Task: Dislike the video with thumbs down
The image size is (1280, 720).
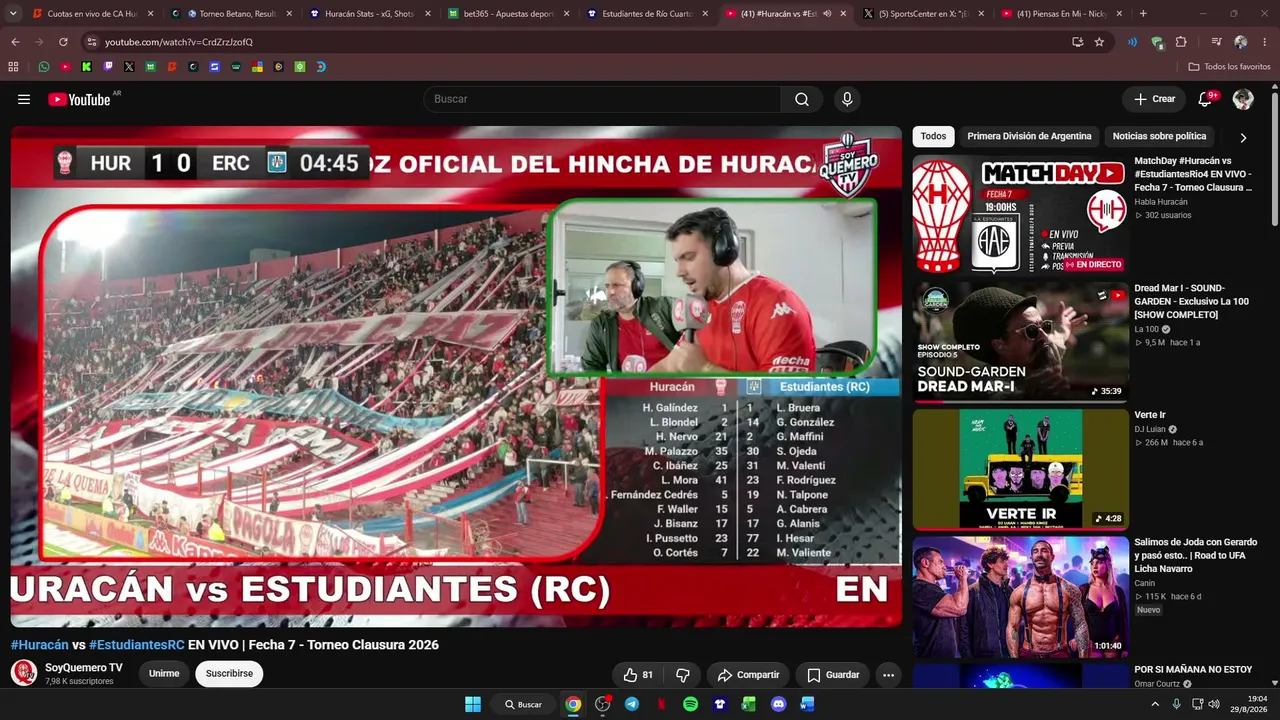Action: 683,675
